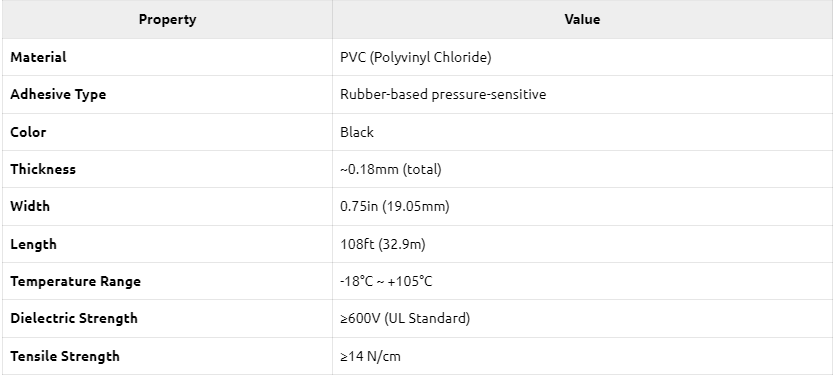Select the Thickness row label
The width and height of the screenshot is (833, 378).
[43, 169]
